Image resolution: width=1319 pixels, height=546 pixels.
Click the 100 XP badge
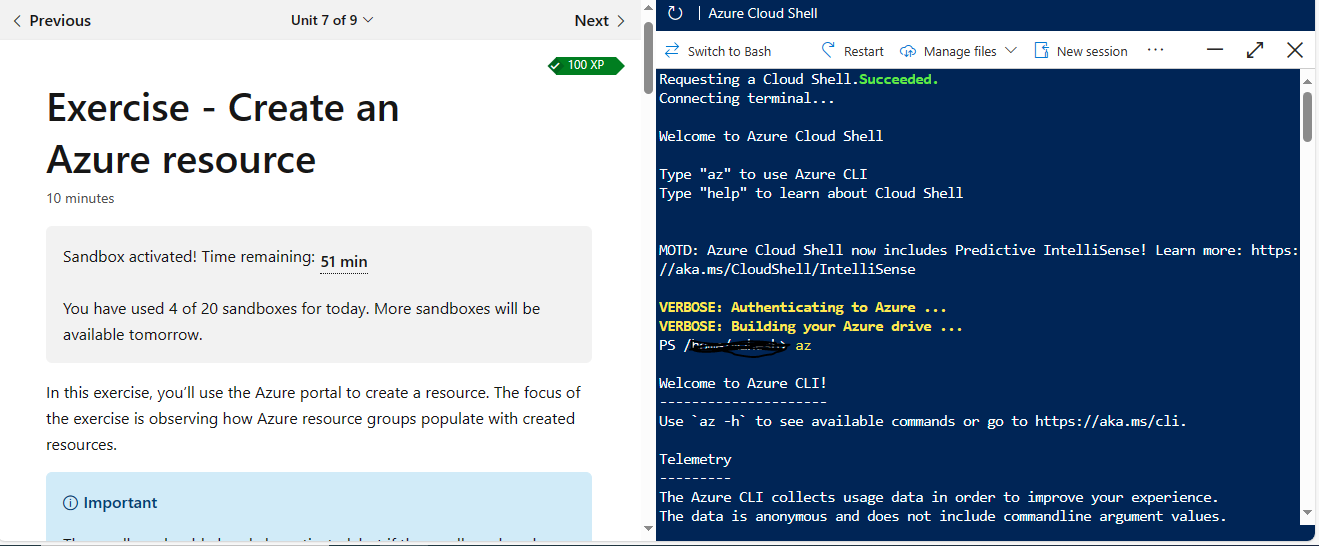[x=586, y=65]
